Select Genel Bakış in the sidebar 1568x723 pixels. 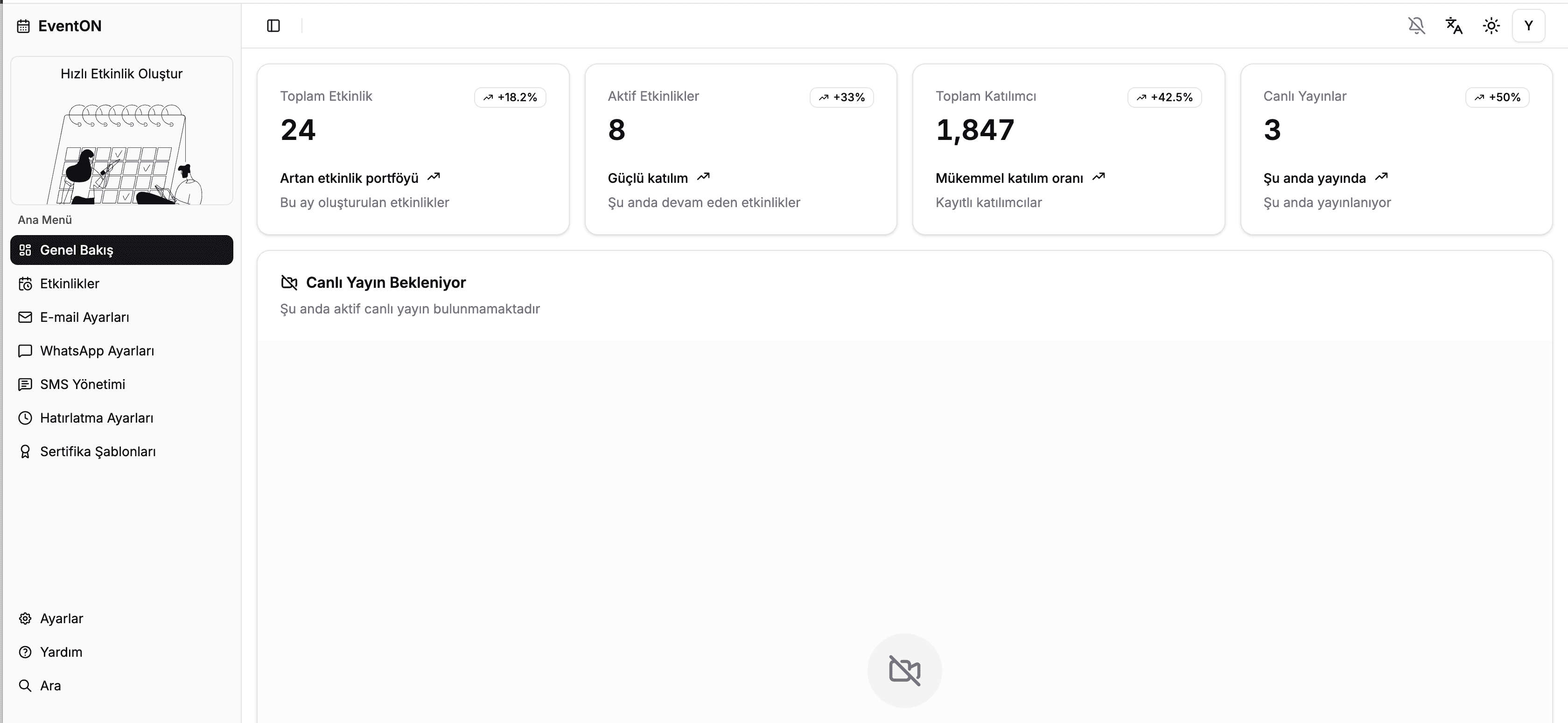[x=122, y=250]
